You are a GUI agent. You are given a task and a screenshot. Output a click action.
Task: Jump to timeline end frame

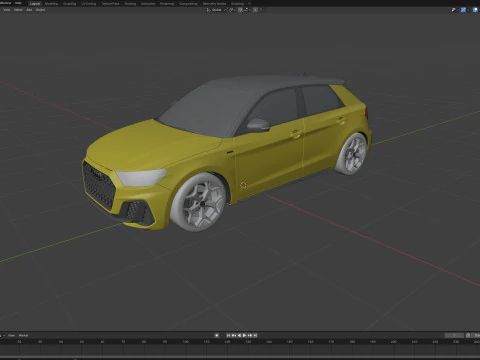(255, 335)
